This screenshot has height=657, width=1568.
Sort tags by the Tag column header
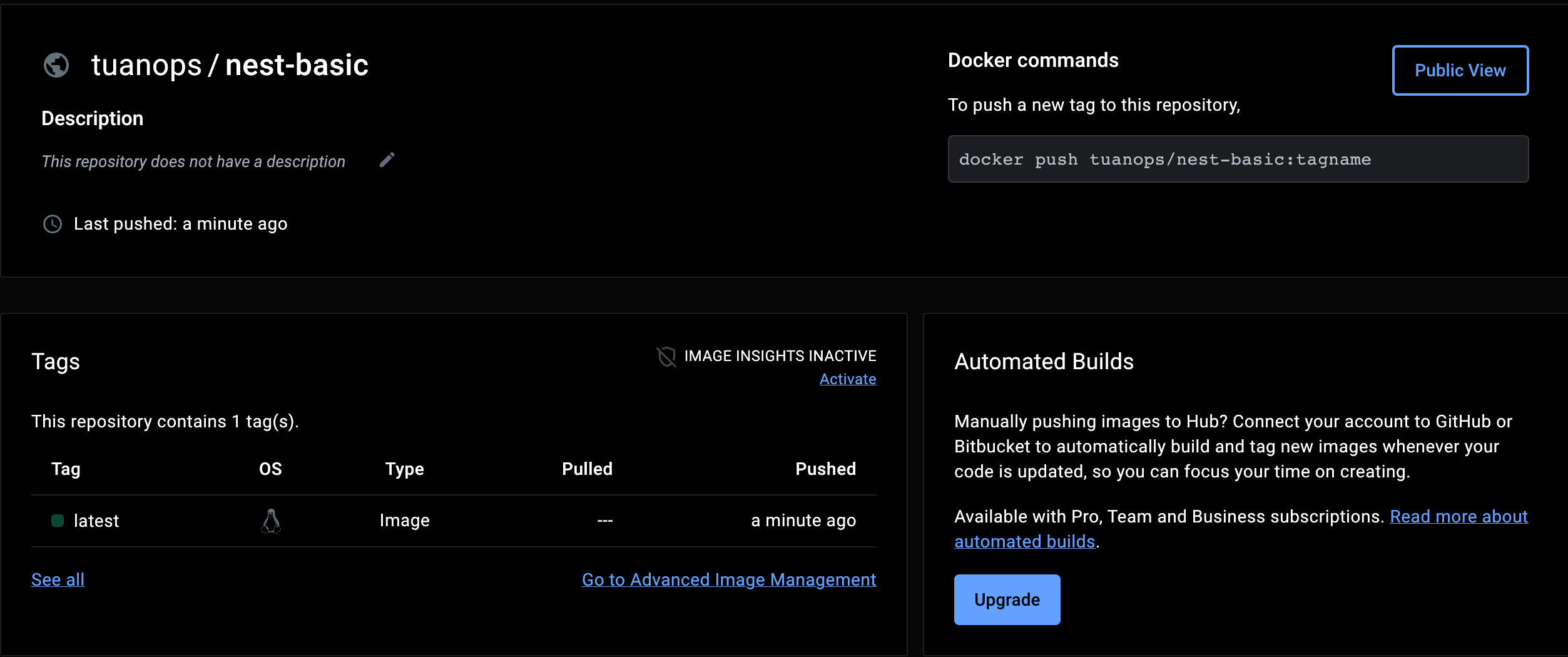[66, 469]
